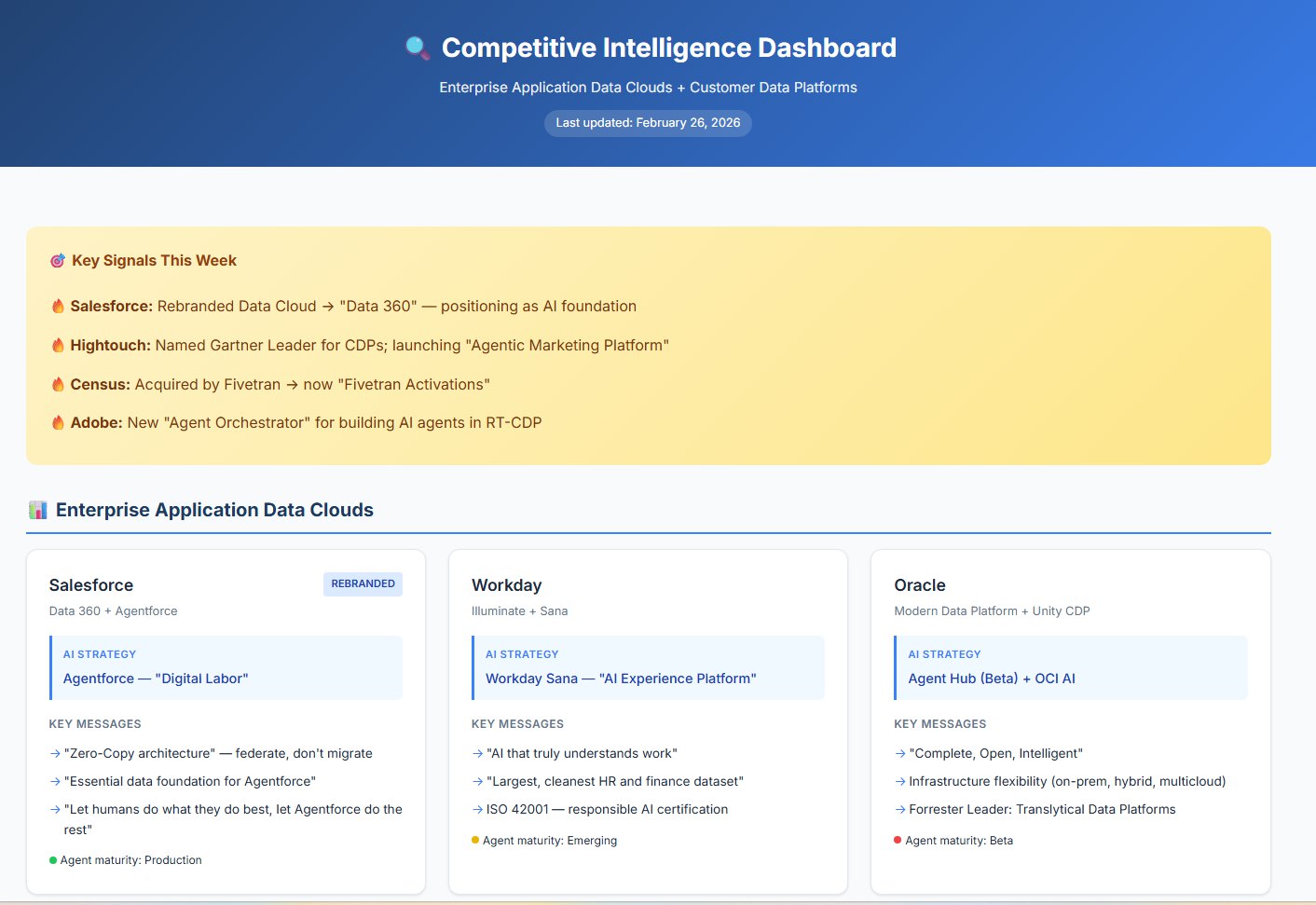Click the REBRANDED badge on the Salesforce card
This screenshot has width=1316, height=905.
click(x=363, y=583)
